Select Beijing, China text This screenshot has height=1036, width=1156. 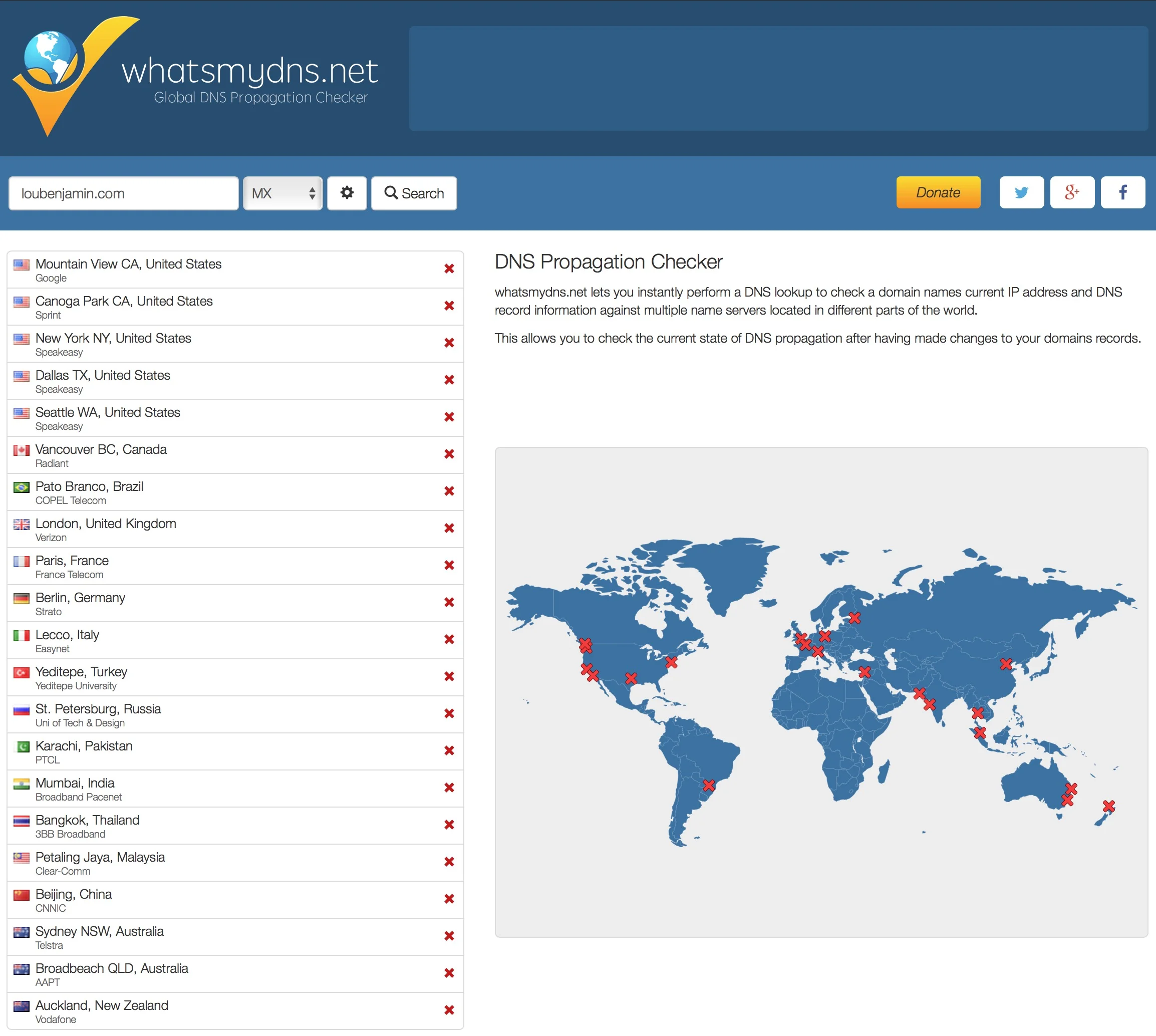[x=74, y=894]
